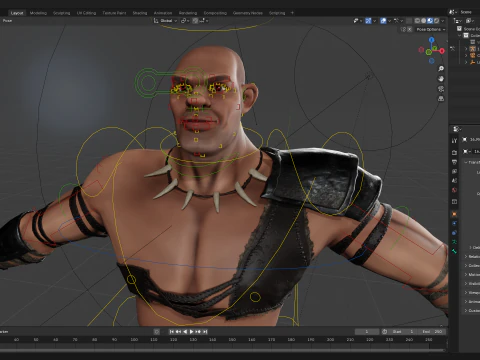The width and height of the screenshot is (480, 360).
Task: Click the zoom view magnifier icon
Action: (x=441, y=69)
